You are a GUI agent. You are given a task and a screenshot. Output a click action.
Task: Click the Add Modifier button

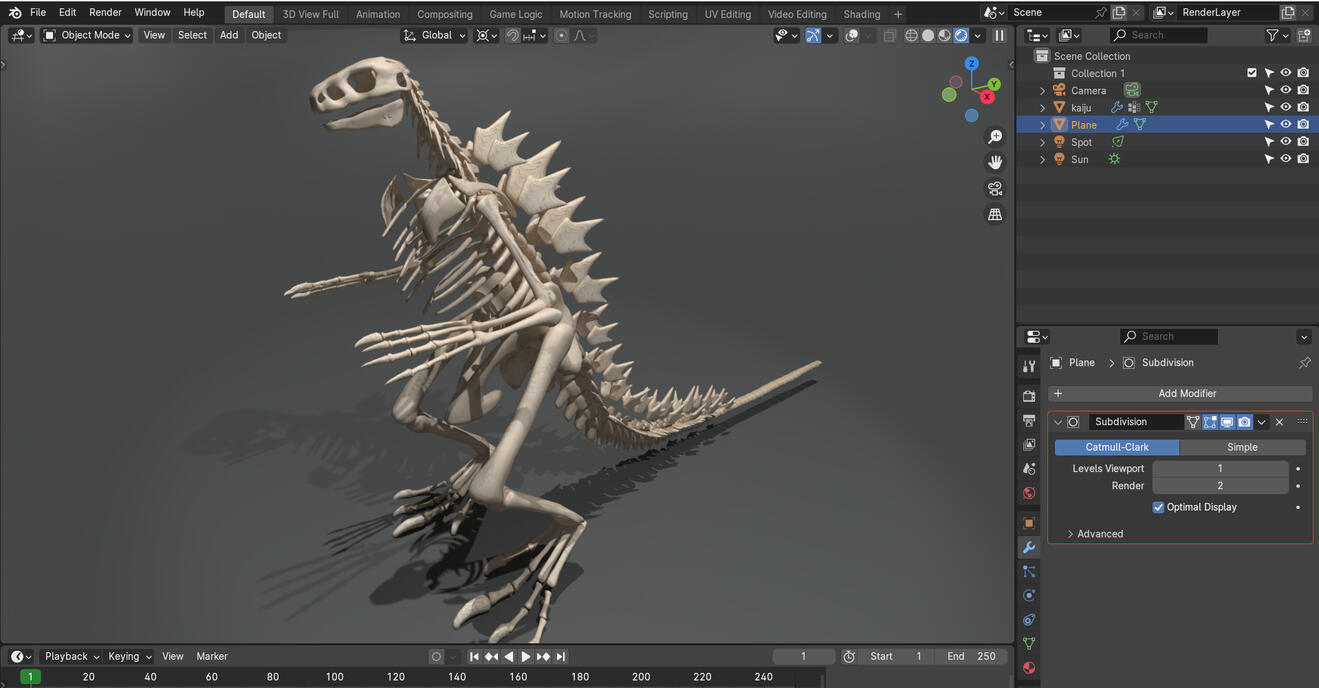click(1180, 394)
